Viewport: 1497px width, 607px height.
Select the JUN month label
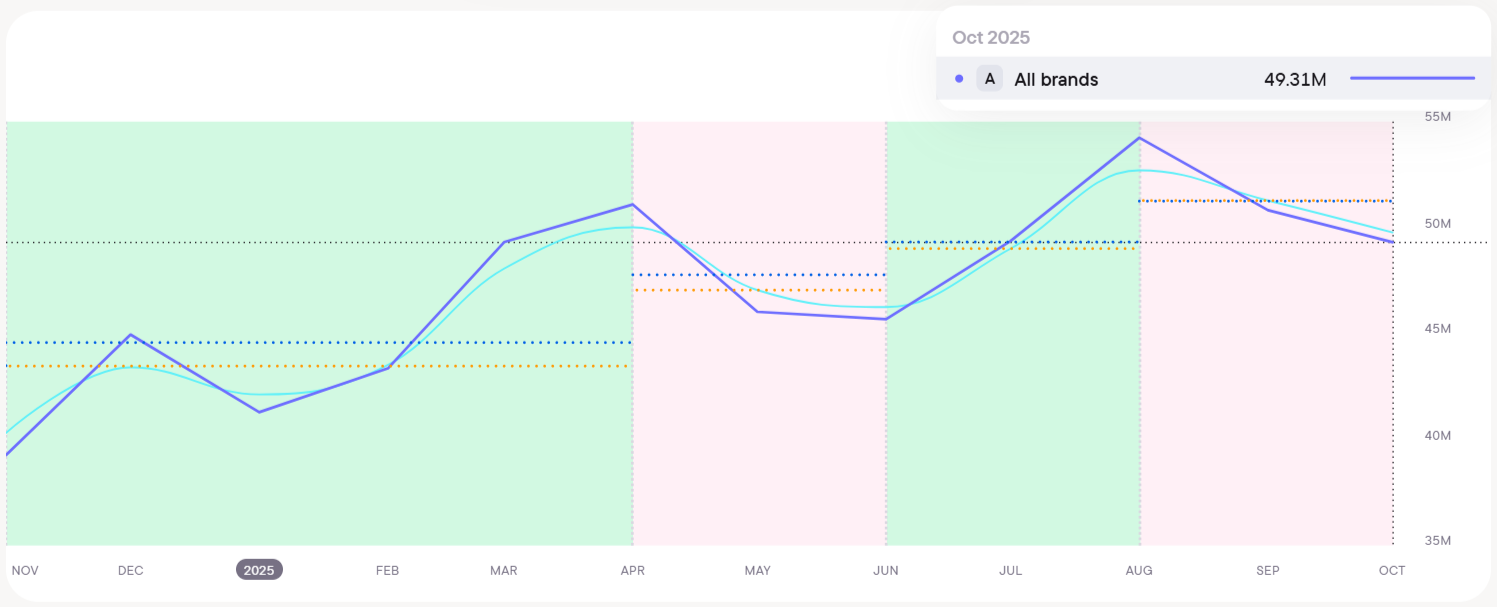[x=886, y=571]
